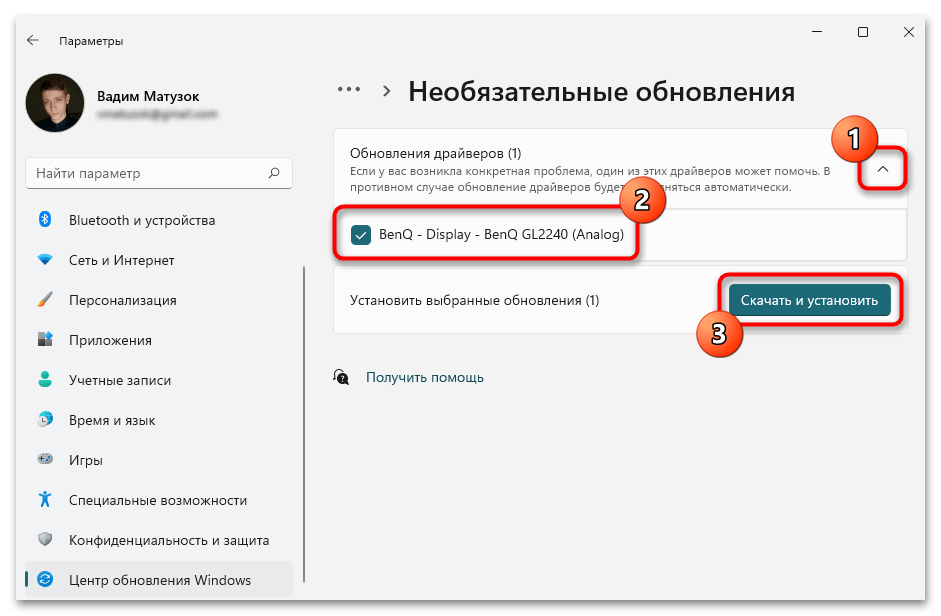
Task: Click the Apps icon in sidebar
Action: 45,340
